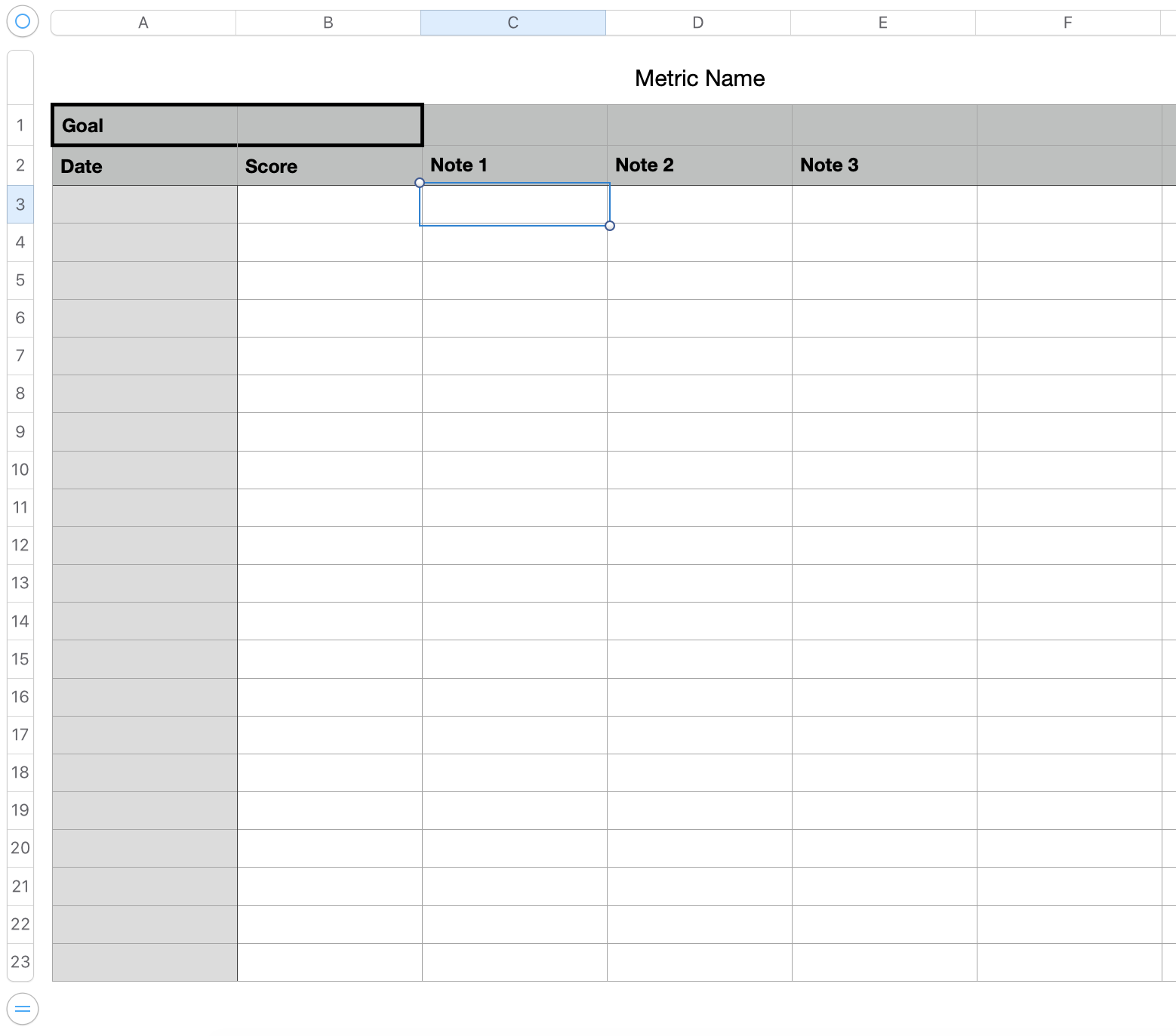Select column C header

click(x=513, y=23)
